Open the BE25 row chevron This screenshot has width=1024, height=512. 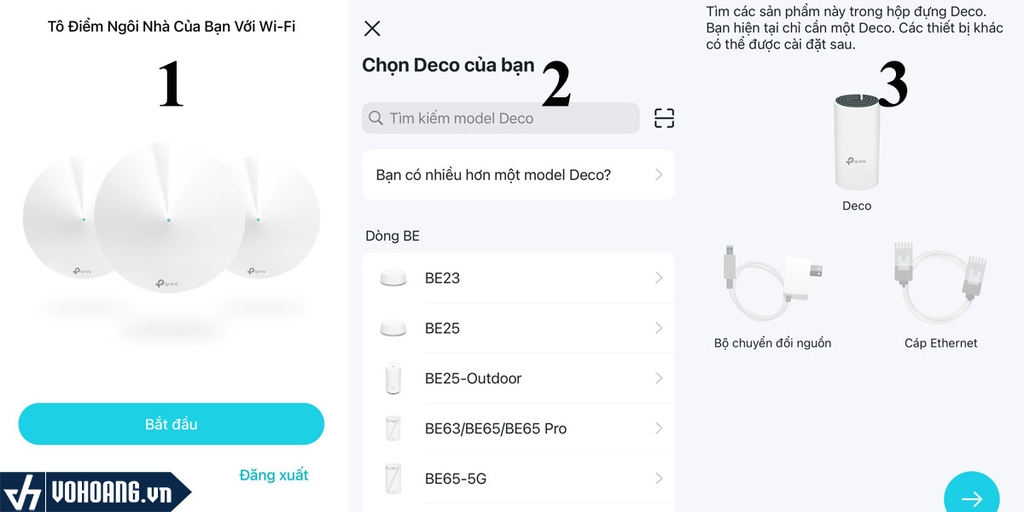click(x=658, y=328)
